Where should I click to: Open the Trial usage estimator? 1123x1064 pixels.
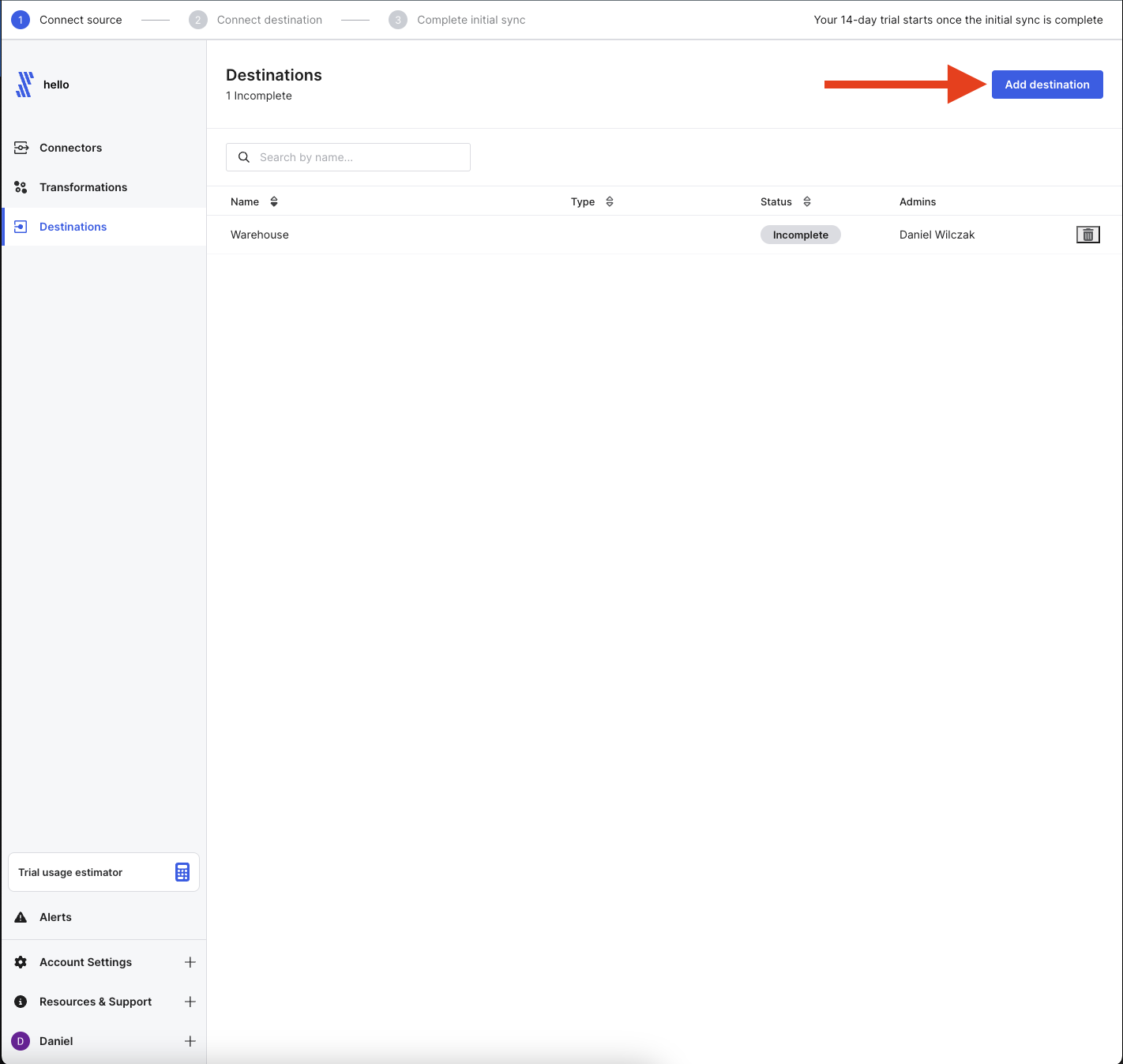pos(103,872)
